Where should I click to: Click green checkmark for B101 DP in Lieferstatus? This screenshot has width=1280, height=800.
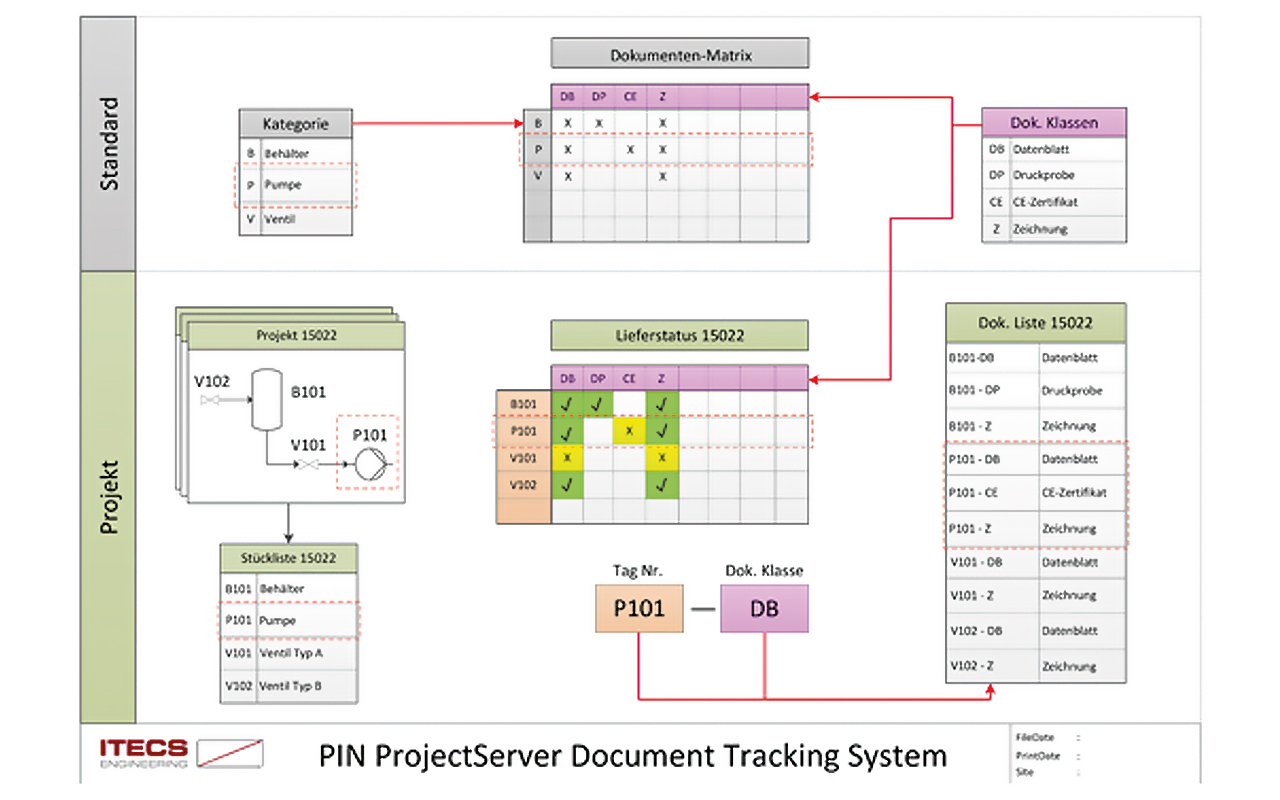pos(598,404)
